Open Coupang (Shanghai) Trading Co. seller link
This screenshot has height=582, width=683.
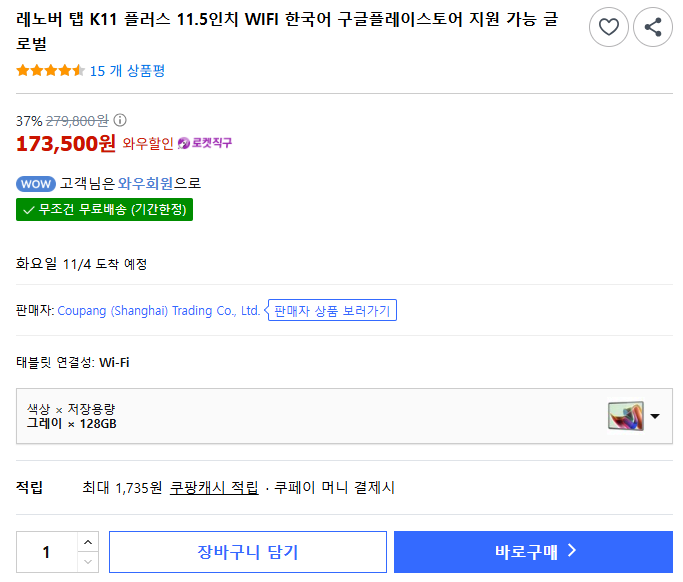point(158,311)
